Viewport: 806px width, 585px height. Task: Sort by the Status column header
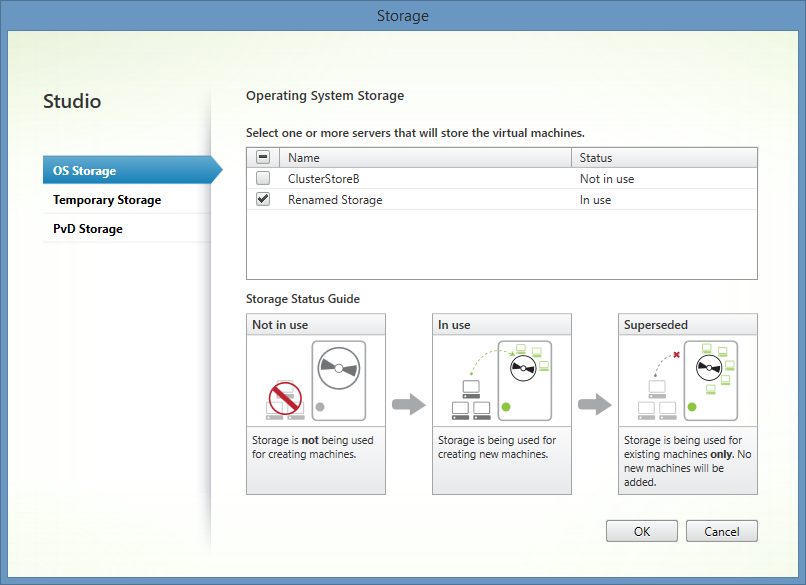pyautogui.click(x=596, y=158)
